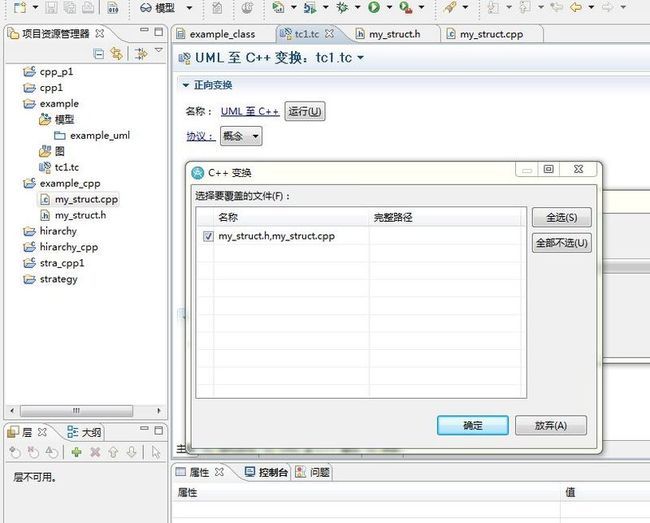Screen dimensions: 650x523
Task: Close the project explorer tab via X
Action: click(x=100, y=34)
